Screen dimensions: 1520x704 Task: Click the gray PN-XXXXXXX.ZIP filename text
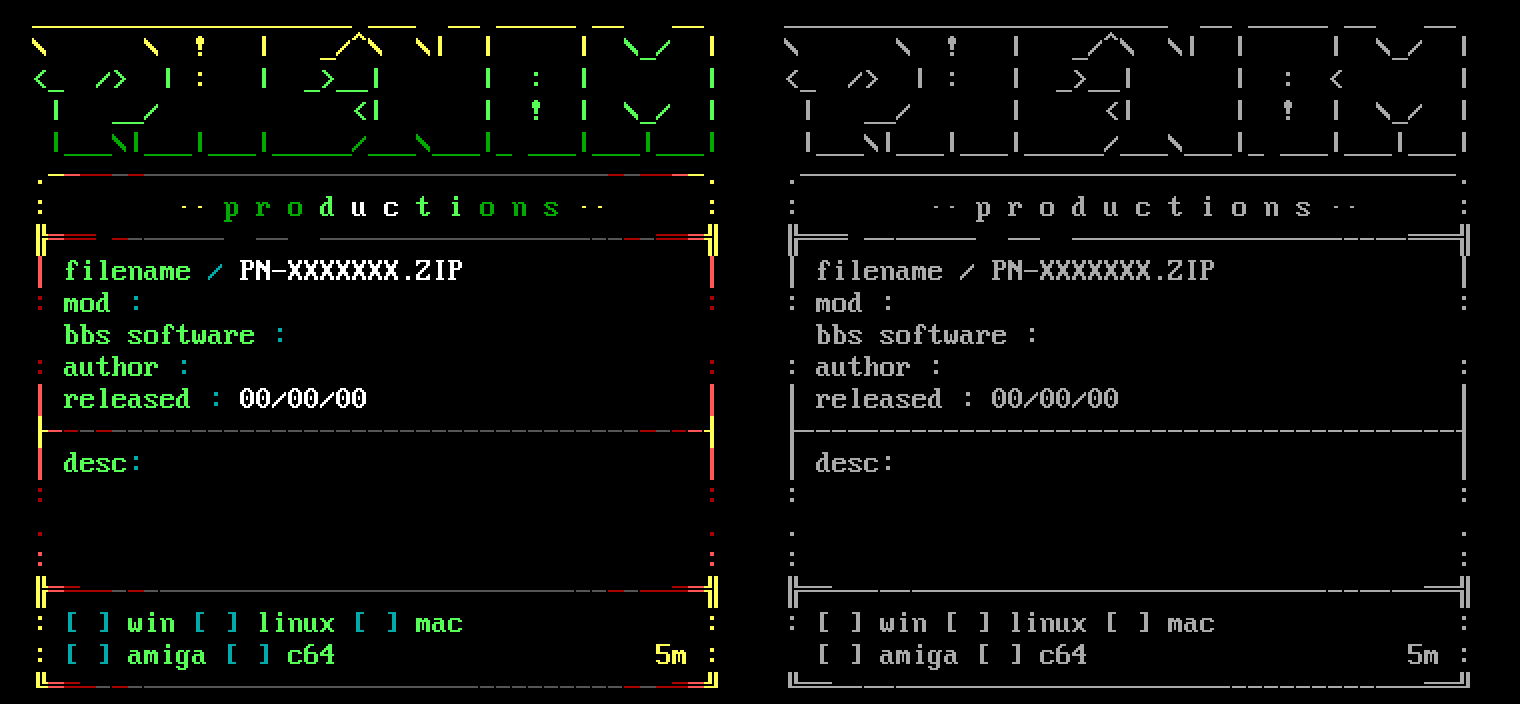point(1103,271)
